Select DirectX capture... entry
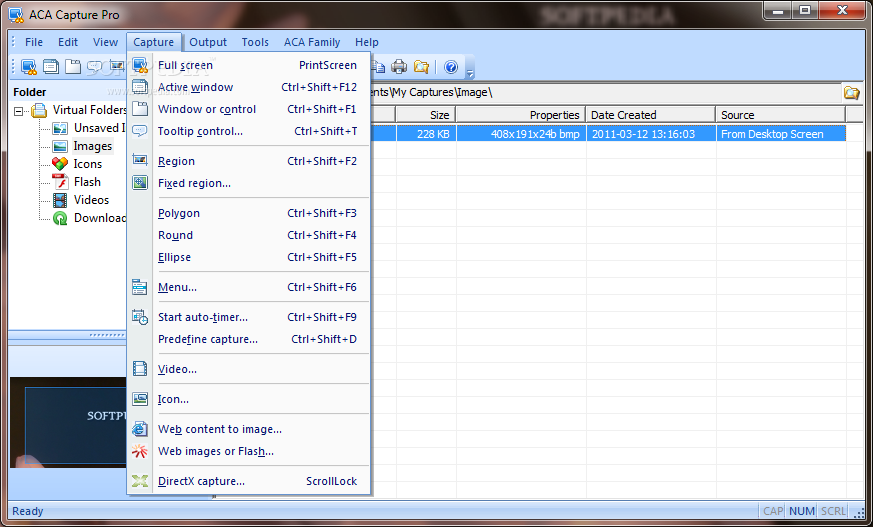 point(249,481)
